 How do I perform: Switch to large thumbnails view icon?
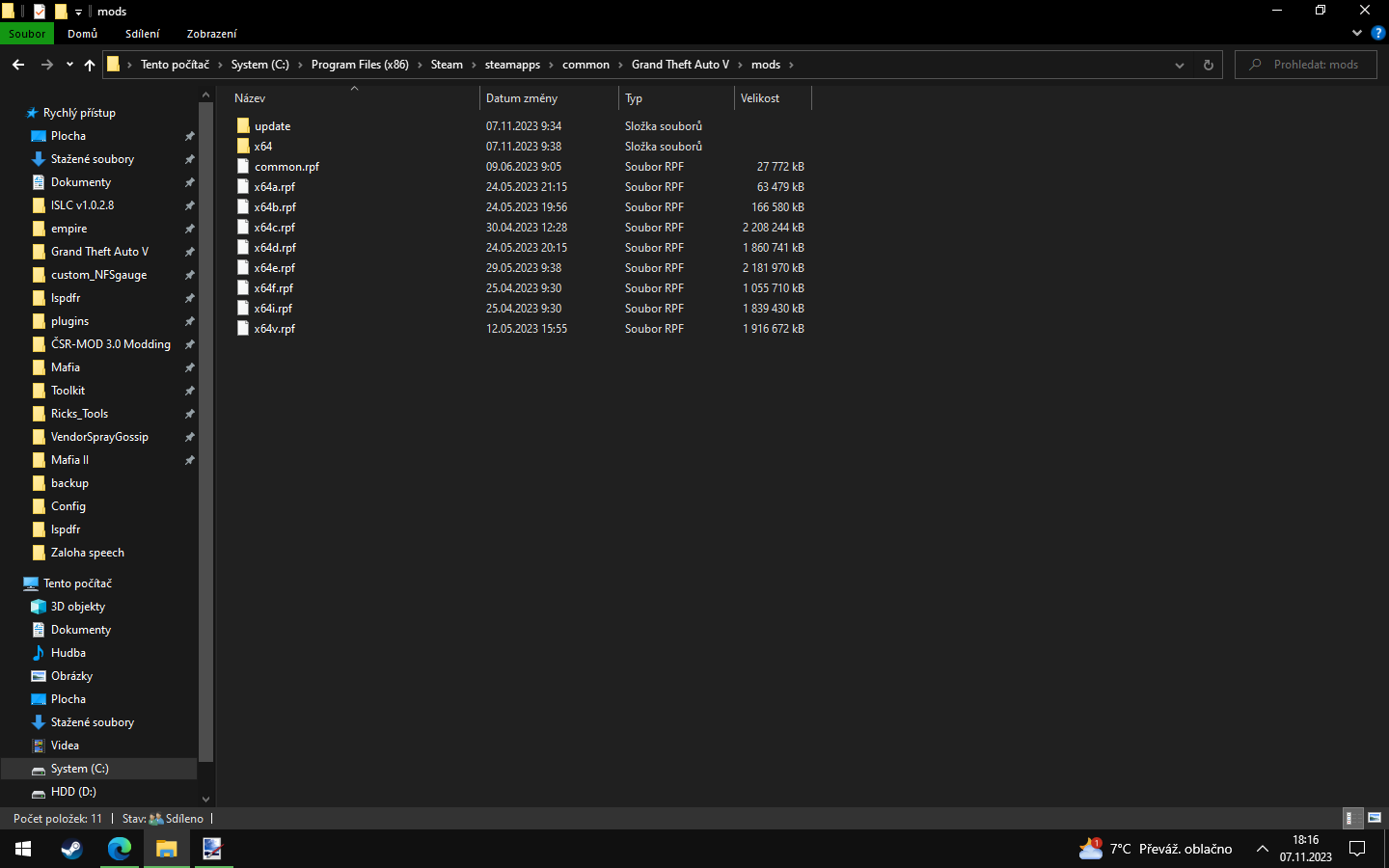(1375, 818)
